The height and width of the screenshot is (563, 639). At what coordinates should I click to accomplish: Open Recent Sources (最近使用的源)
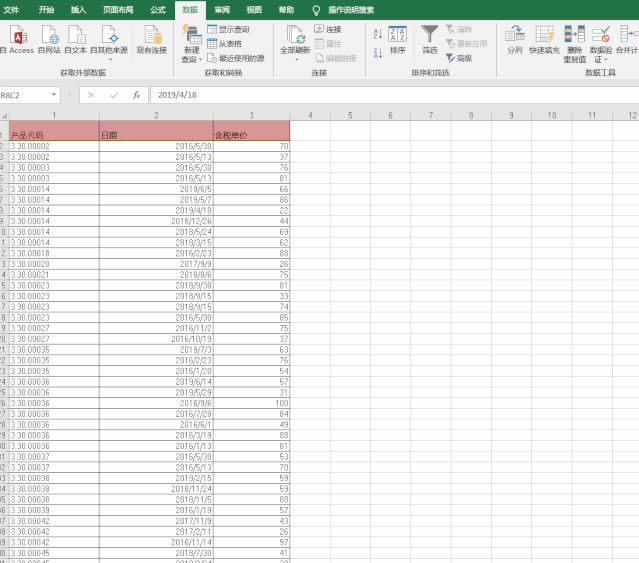pyautogui.click(x=236, y=58)
